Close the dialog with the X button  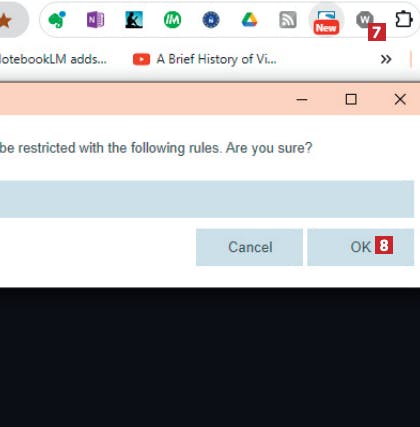click(400, 99)
